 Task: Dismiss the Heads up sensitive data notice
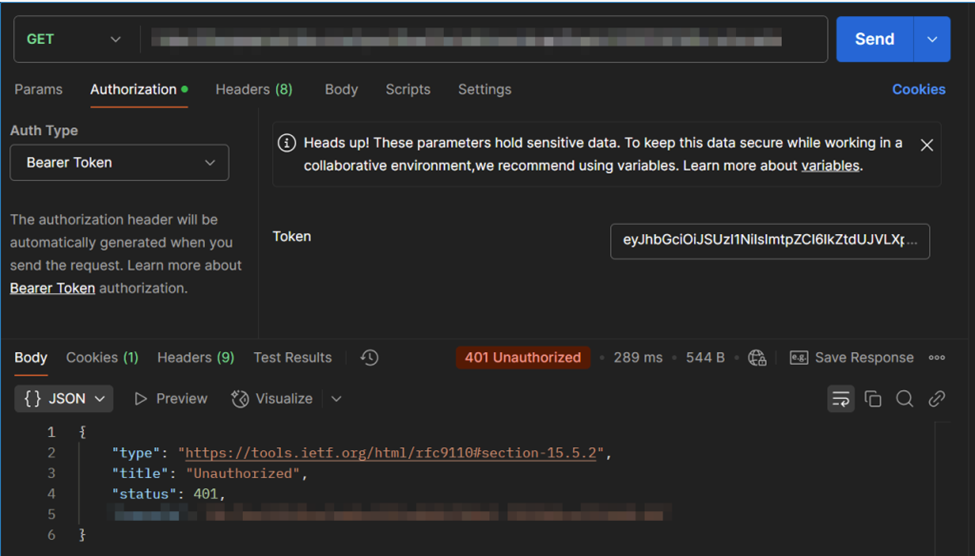click(927, 145)
